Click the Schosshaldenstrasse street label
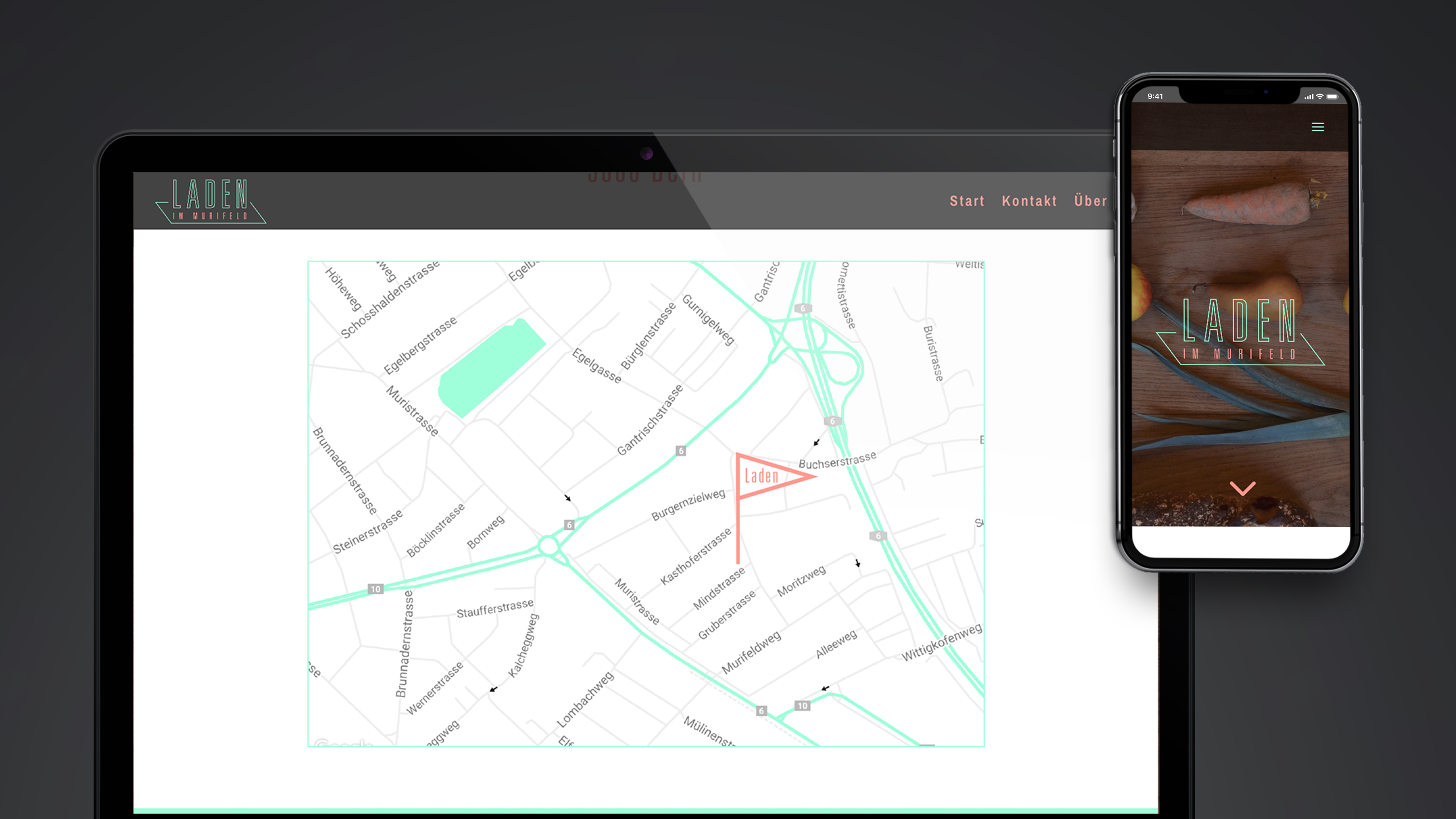The width and height of the screenshot is (1456, 819). (x=390, y=299)
